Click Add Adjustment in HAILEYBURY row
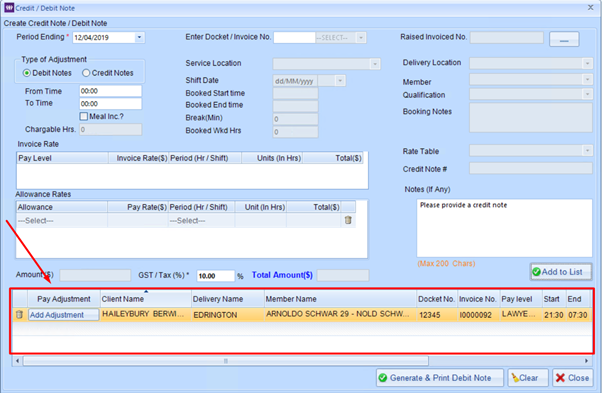Image resolution: width=602 pixels, height=393 pixels. pos(63,315)
